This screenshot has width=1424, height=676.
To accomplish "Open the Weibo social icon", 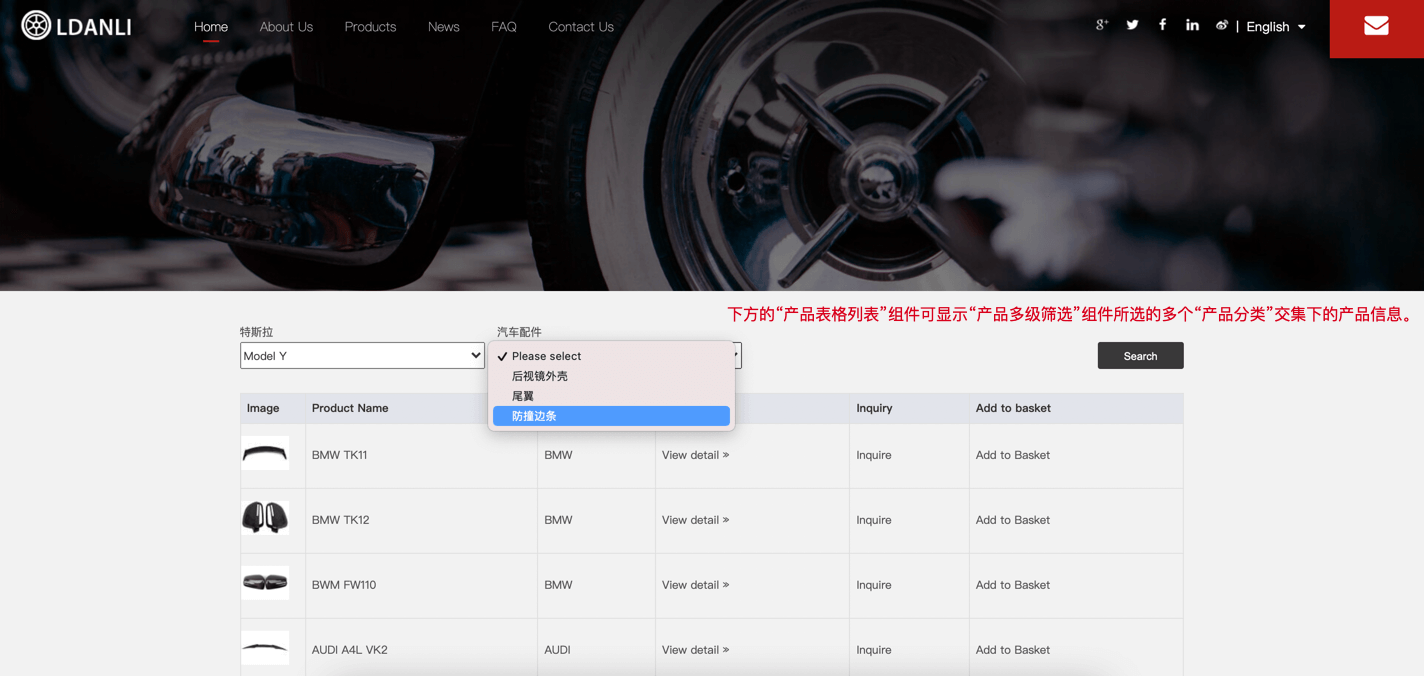I will coord(1221,25).
